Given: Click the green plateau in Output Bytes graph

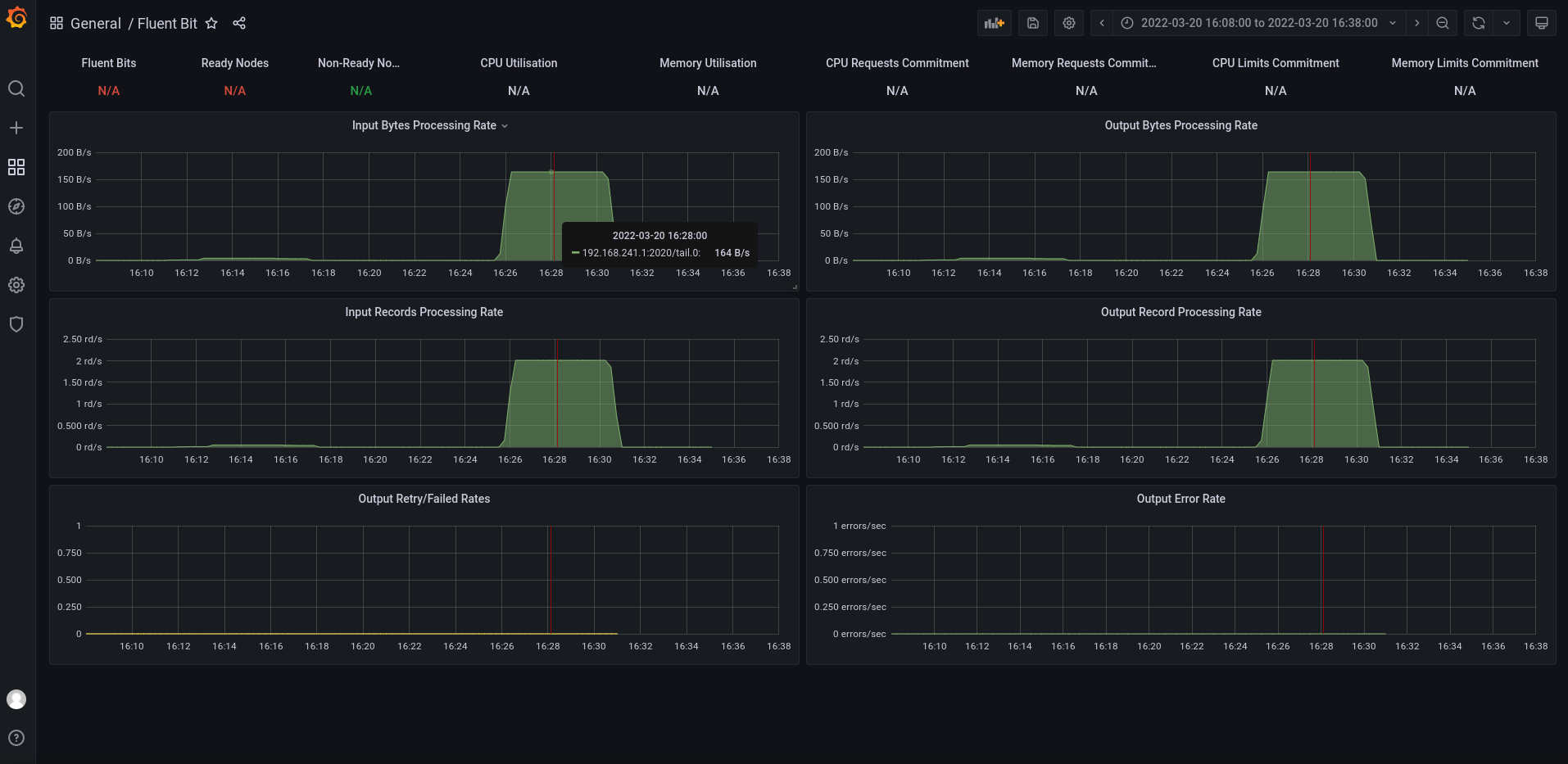Looking at the screenshot, I should [x=1315, y=217].
